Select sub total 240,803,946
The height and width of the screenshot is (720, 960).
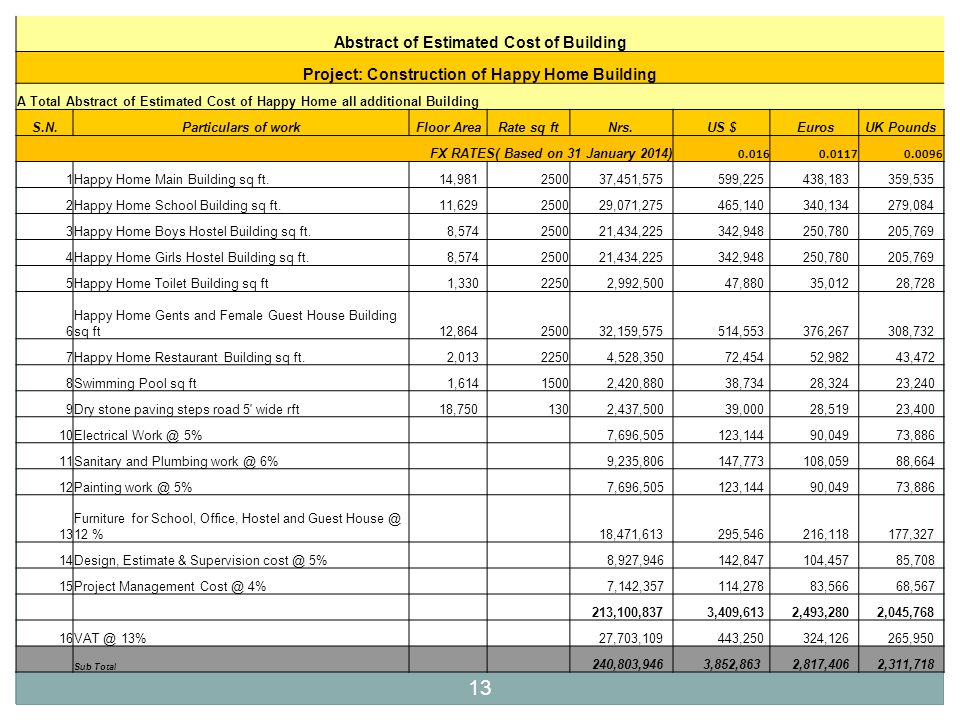click(628, 664)
